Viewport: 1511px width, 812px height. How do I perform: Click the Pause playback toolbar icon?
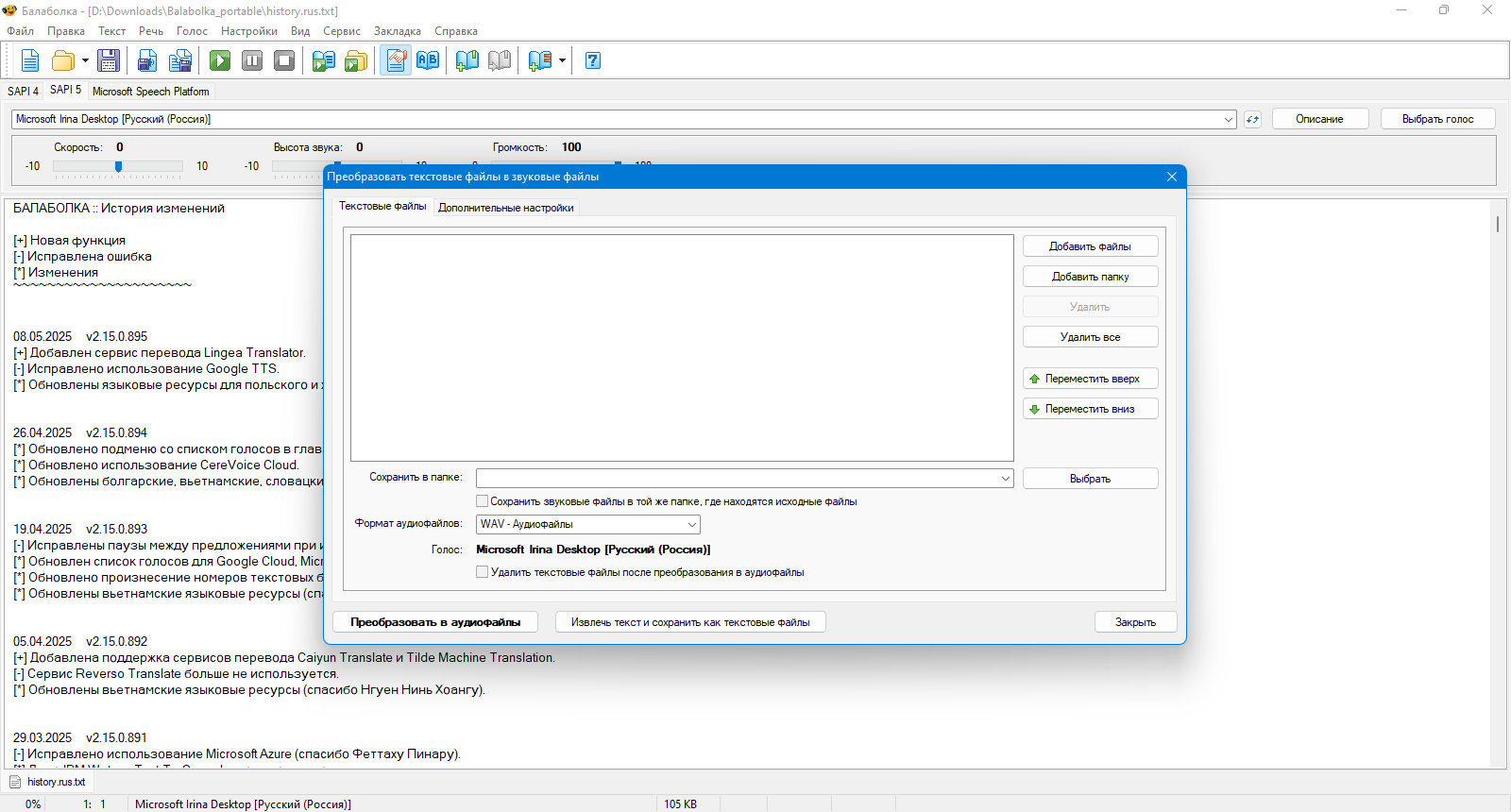coord(252,61)
